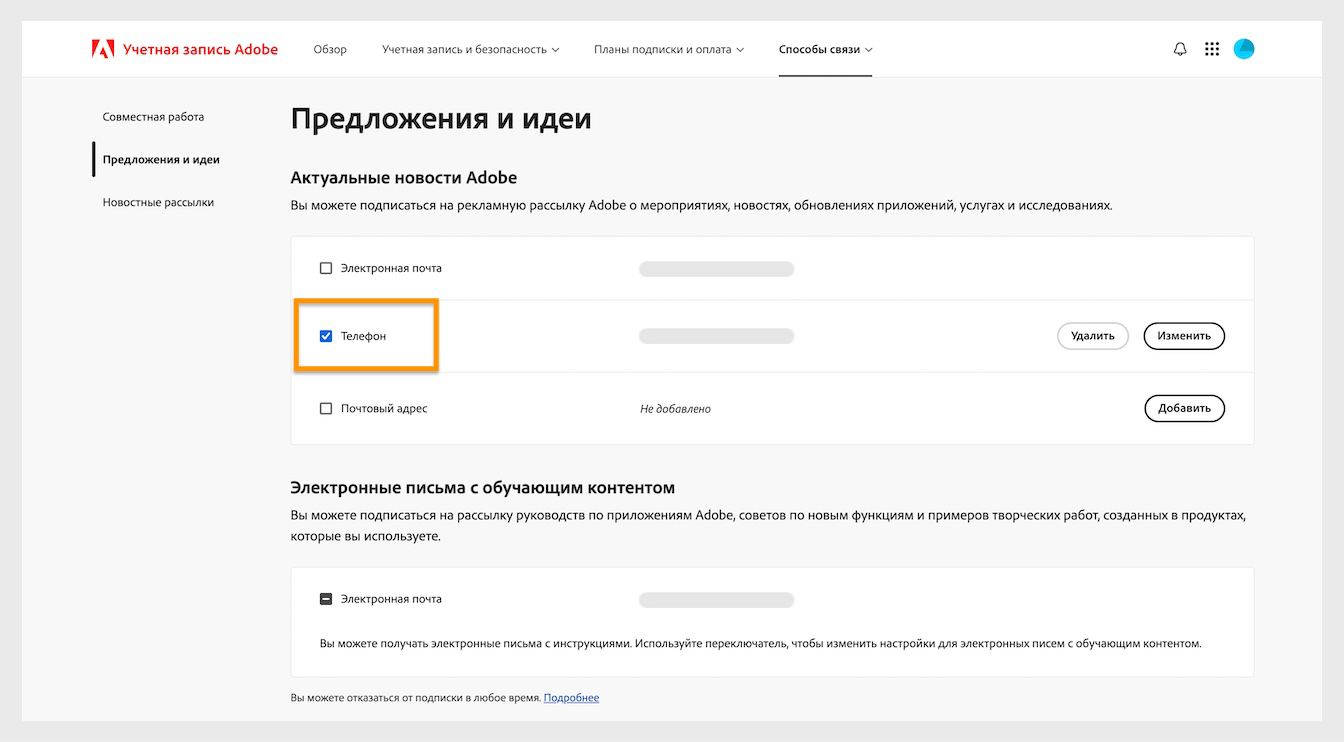1344x742 pixels.
Task: Click Учетная запись Adobe header text
Action: (x=198, y=47)
